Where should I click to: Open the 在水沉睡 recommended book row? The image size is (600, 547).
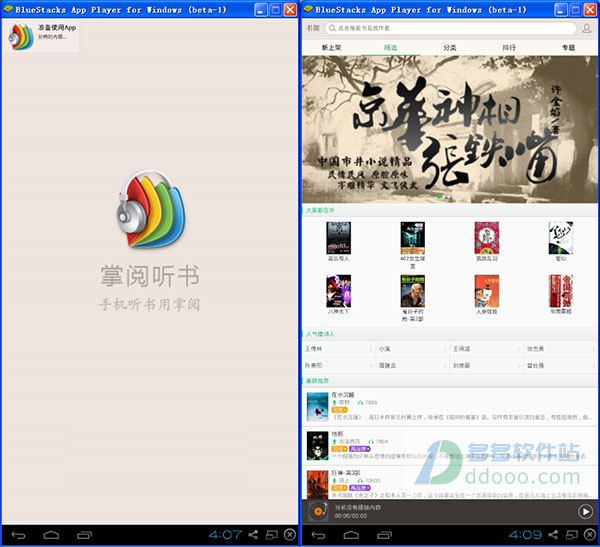(x=450, y=406)
